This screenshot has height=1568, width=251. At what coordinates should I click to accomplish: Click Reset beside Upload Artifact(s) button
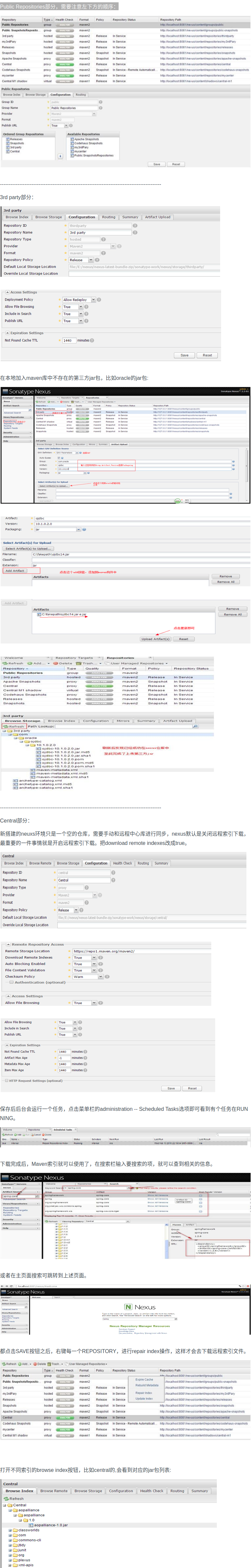point(184,639)
